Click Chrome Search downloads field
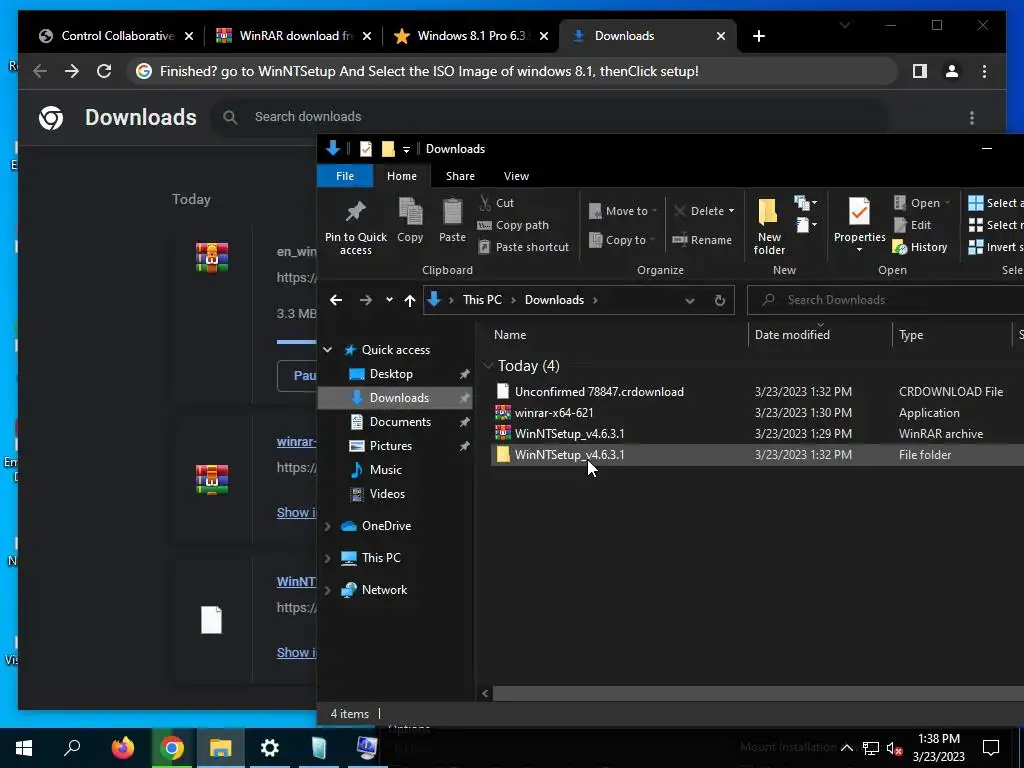 [549, 117]
